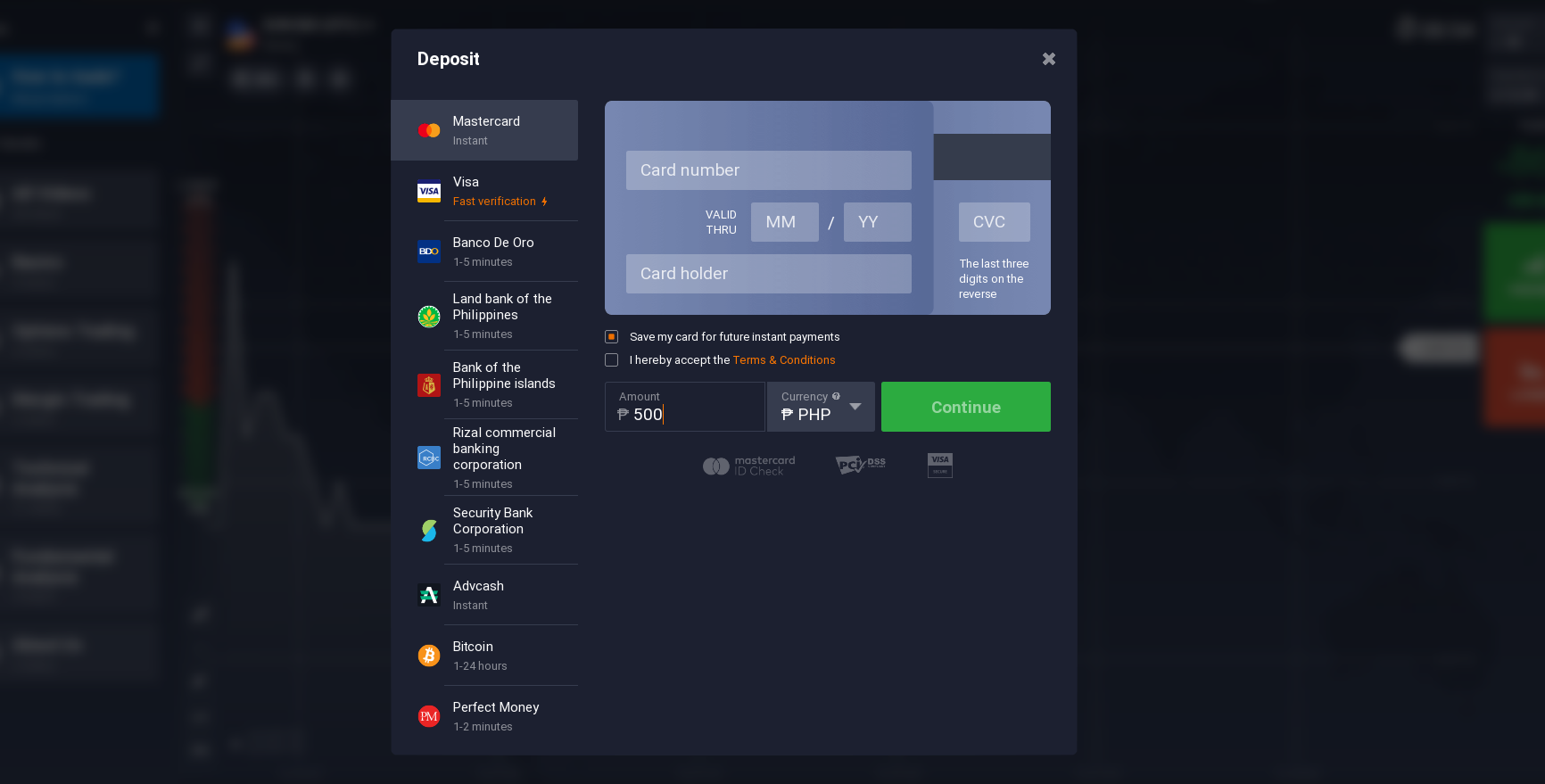The height and width of the screenshot is (784, 1545).
Task: Select Bitcoin 1-24 hours option
Action: point(484,656)
